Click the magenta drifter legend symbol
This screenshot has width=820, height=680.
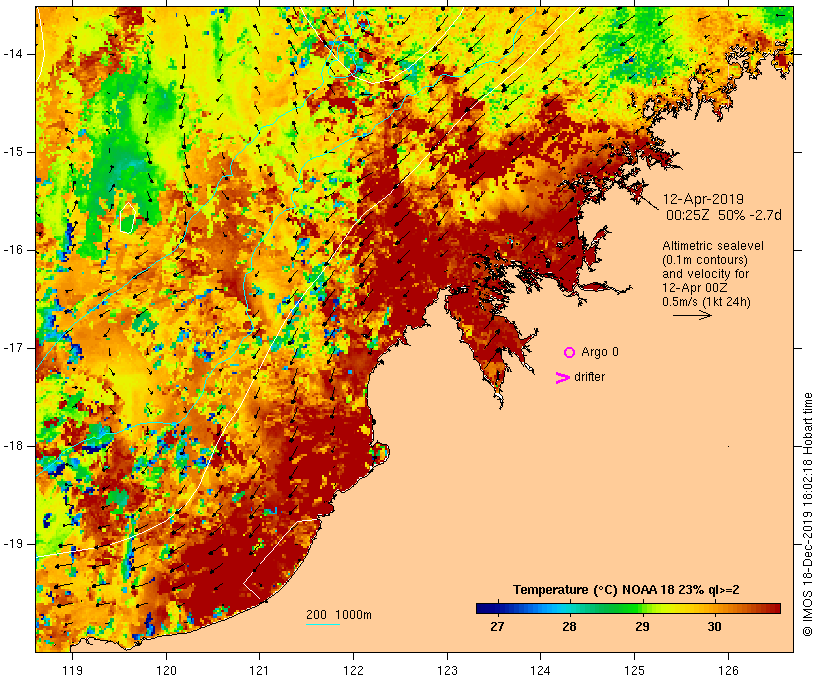562,378
